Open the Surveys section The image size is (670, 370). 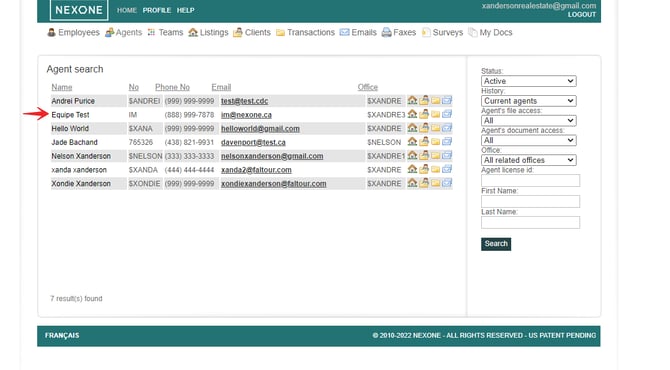click(x=442, y=32)
